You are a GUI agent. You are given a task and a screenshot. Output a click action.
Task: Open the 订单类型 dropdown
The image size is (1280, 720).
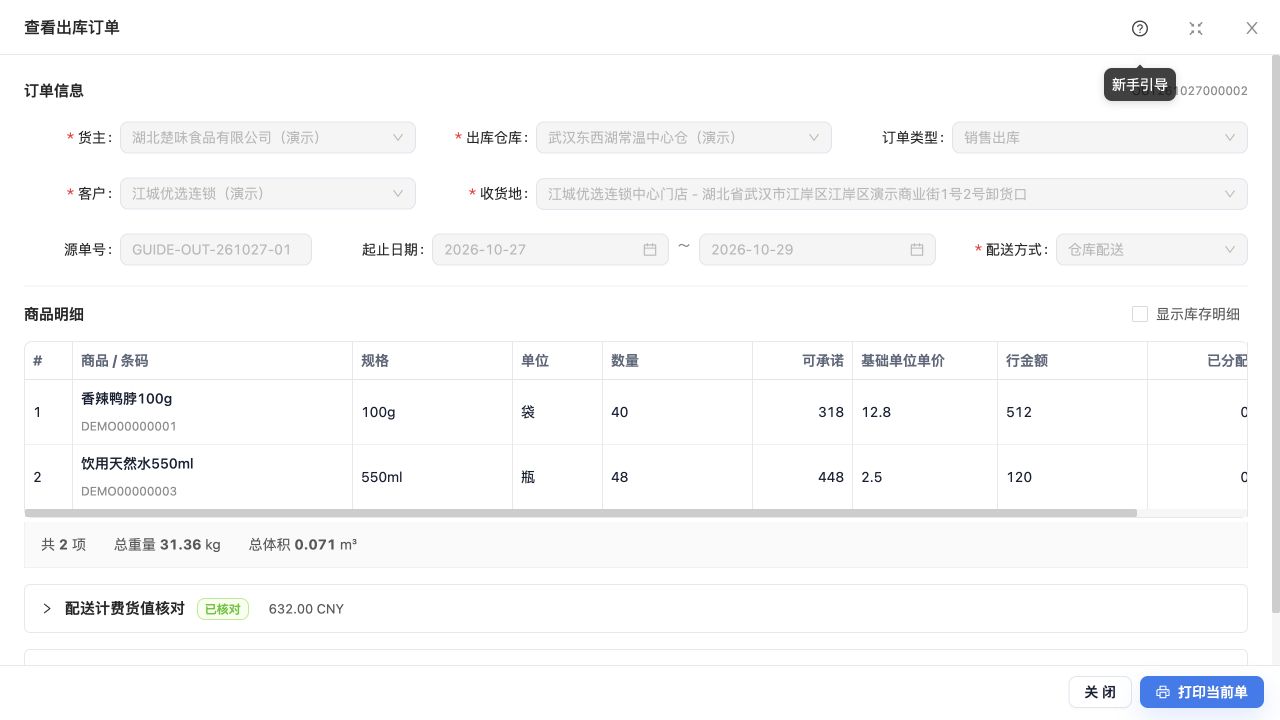1100,137
